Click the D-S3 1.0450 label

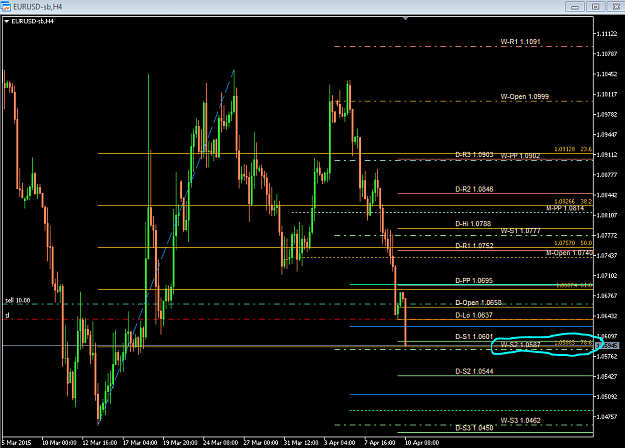coord(474,428)
